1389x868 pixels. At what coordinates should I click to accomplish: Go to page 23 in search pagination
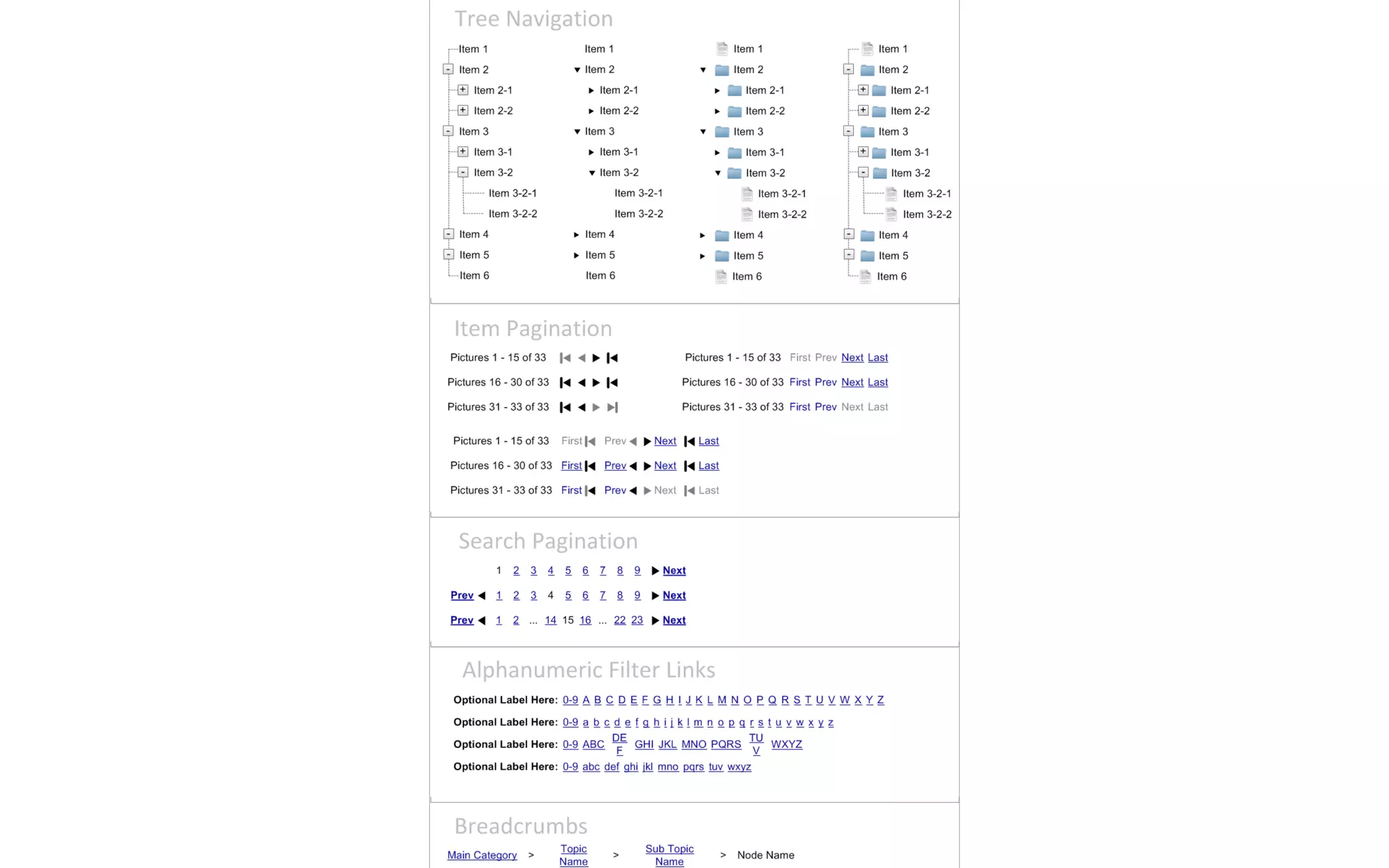click(637, 620)
